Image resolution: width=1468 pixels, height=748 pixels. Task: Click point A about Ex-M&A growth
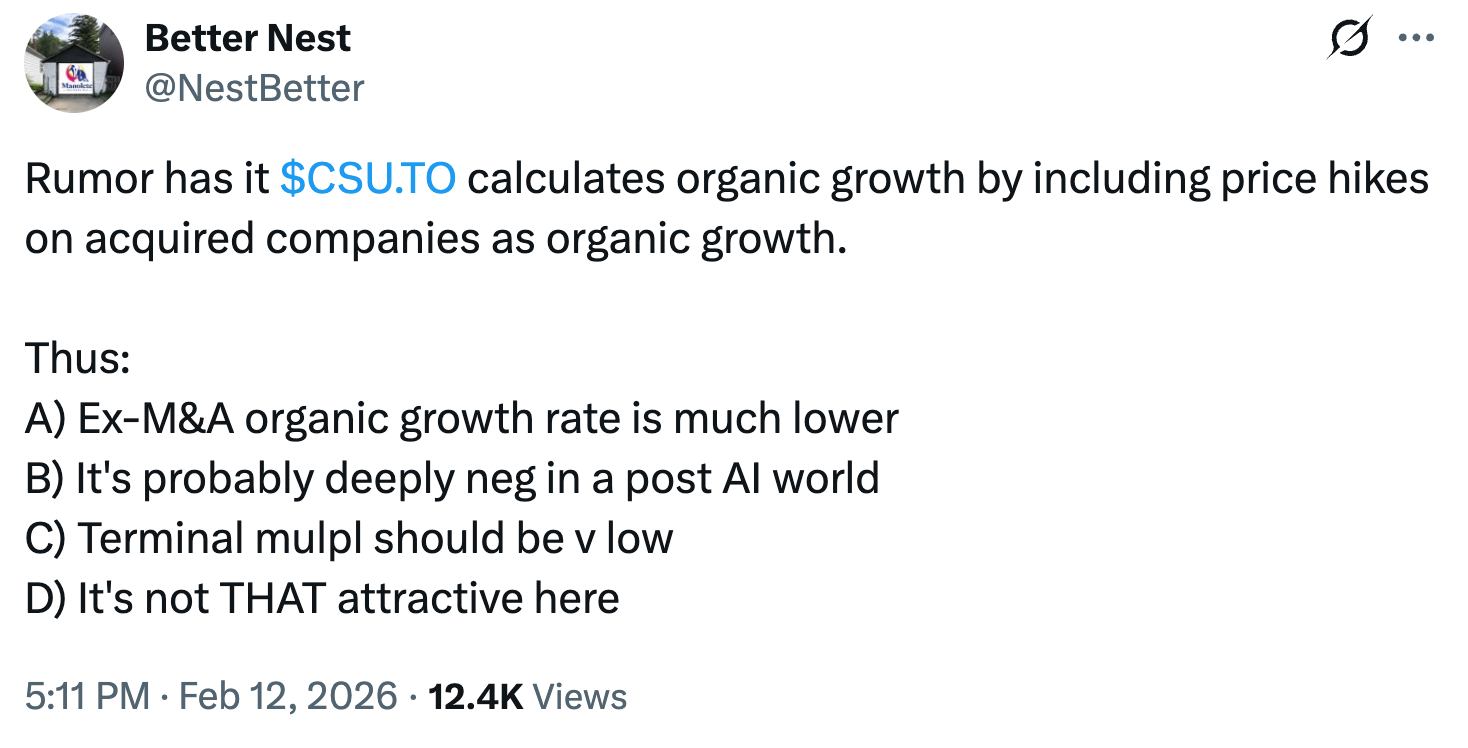461,418
